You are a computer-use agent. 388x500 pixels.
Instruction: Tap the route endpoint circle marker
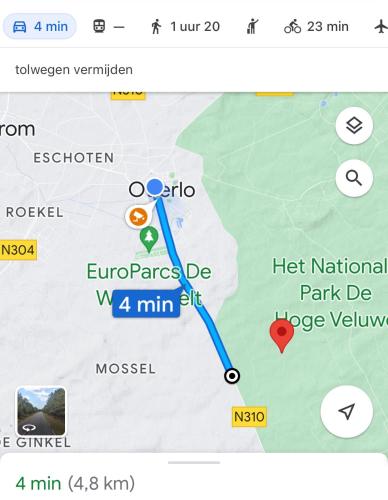pos(232,376)
